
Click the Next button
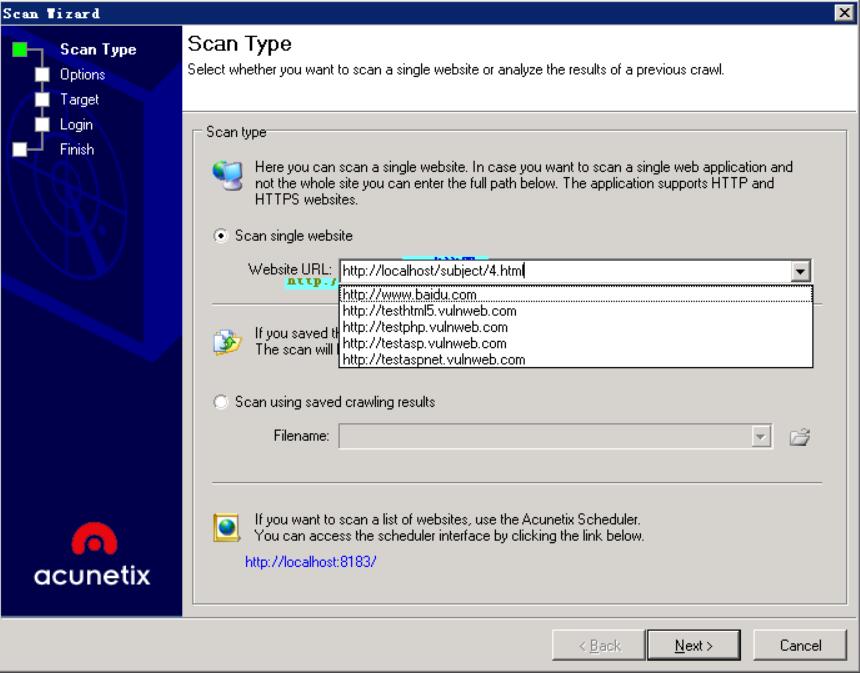click(694, 646)
